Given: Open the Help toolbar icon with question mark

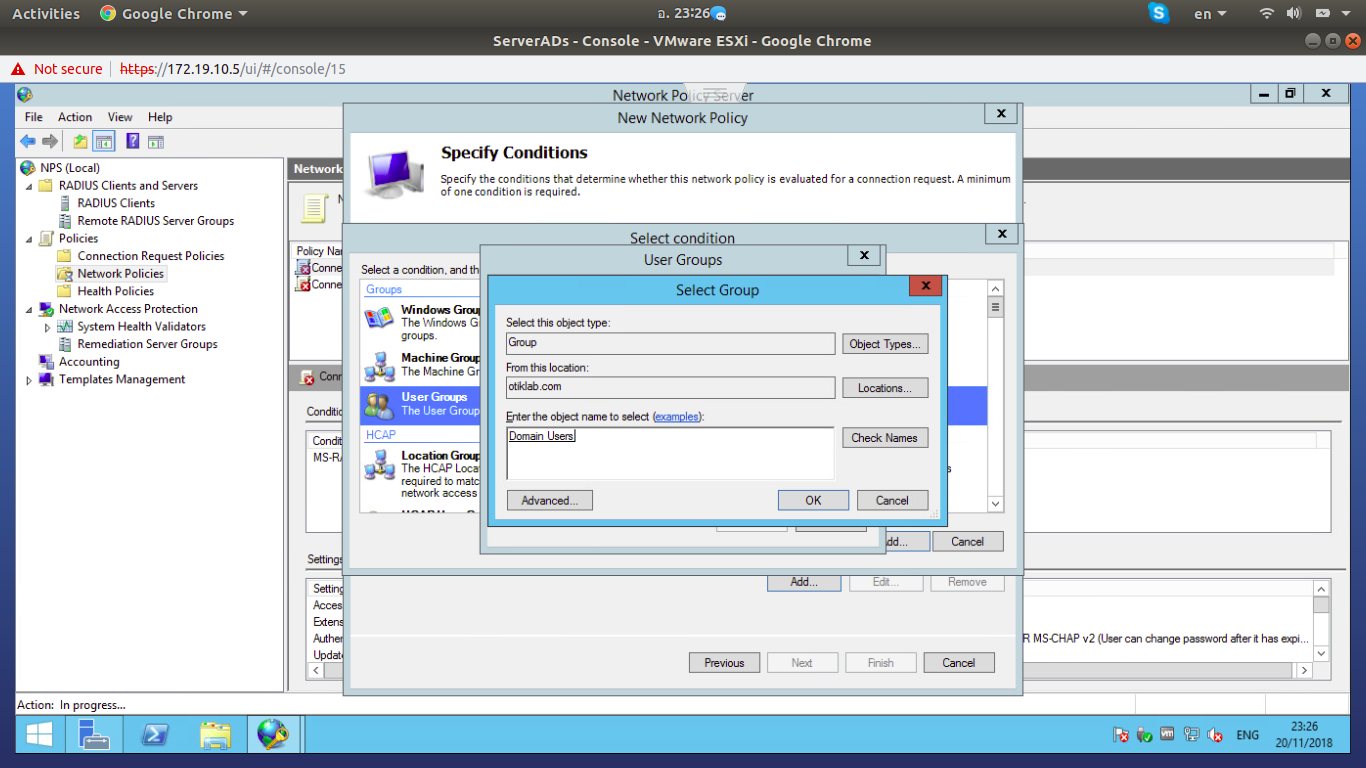Looking at the screenshot, I should point(132,141).
